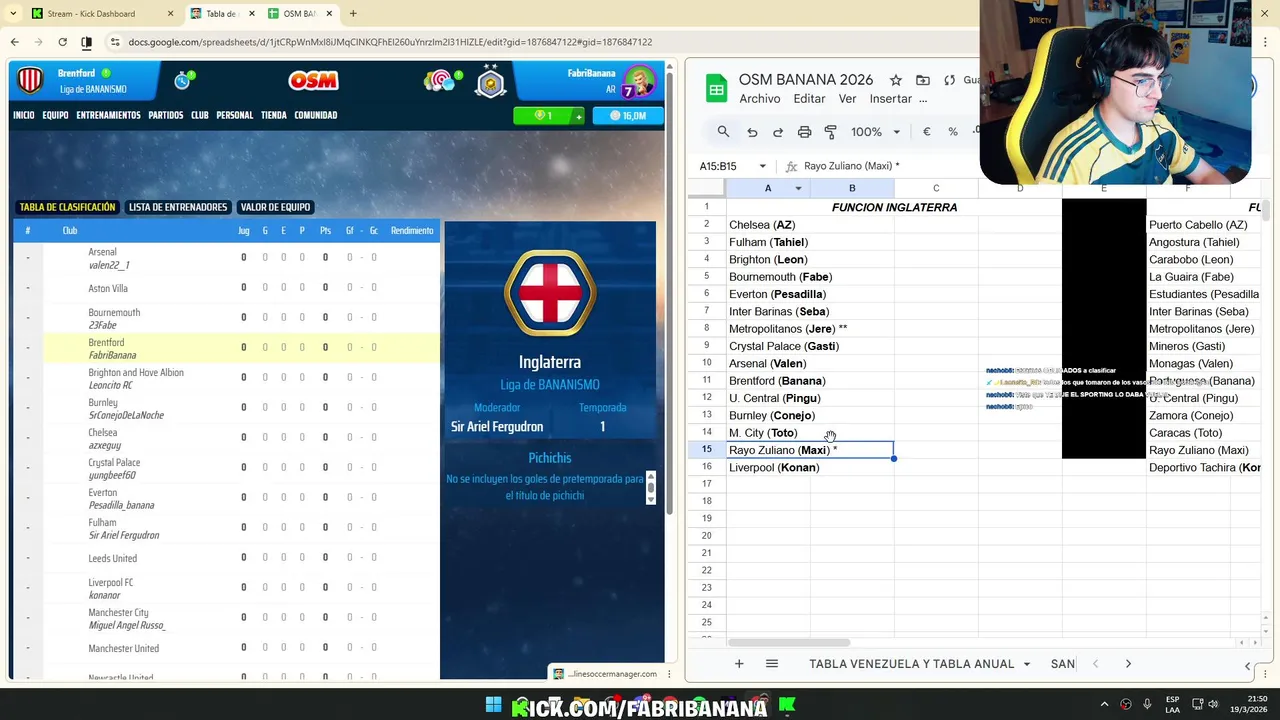This screenshot has width=1280, height=720.
Task: Open the Archivo menu in Sheets
Action: click(x=760, y=99)
